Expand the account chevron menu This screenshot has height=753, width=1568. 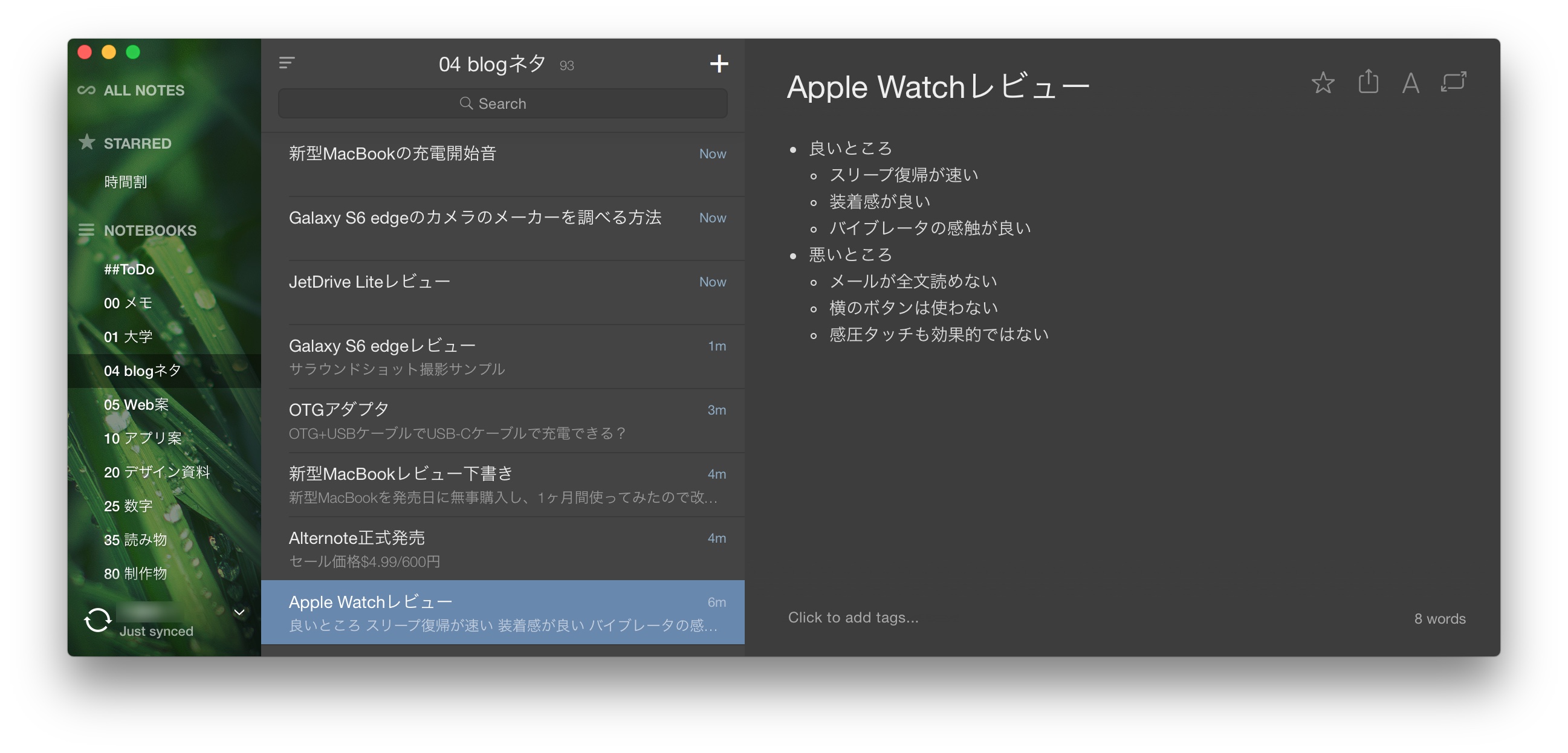(x=239, y=612)
